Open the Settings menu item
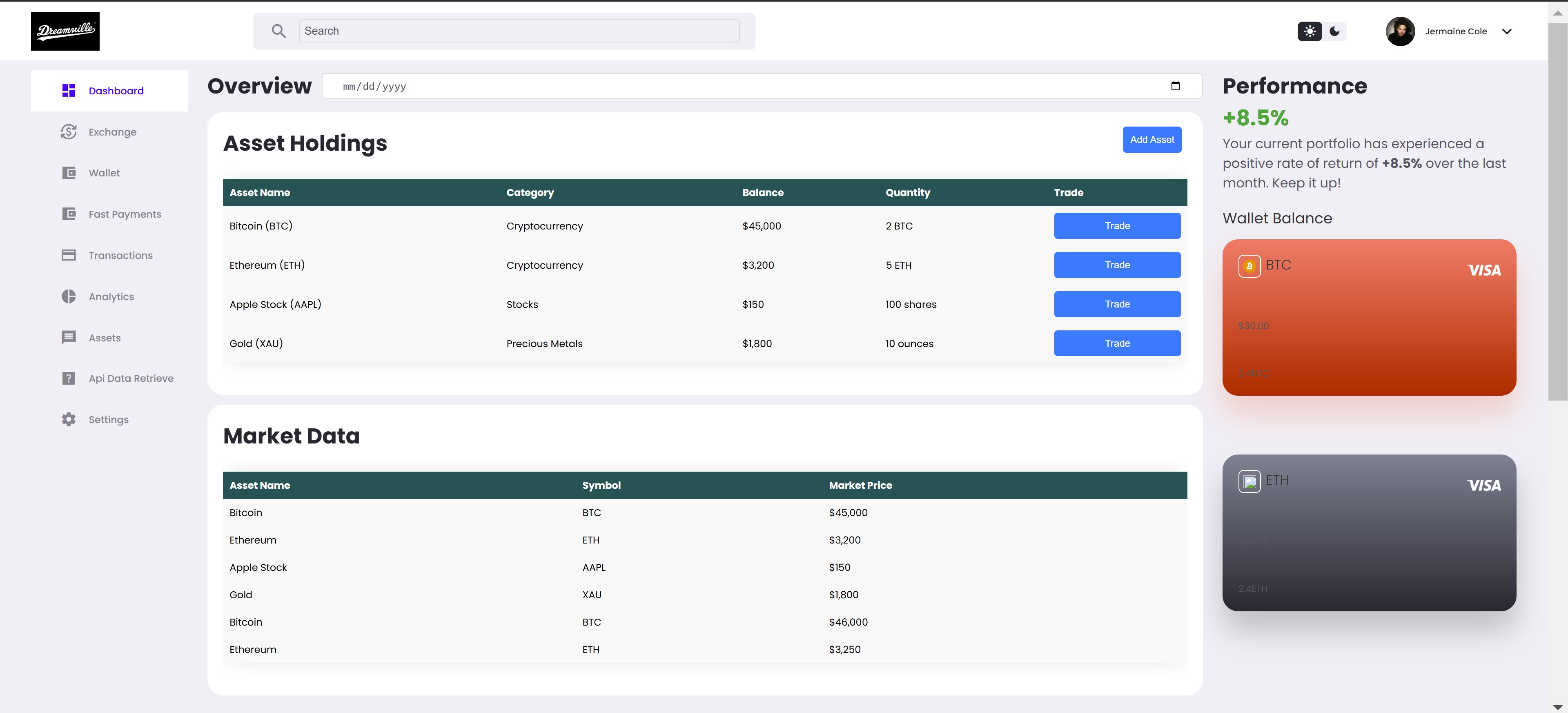 click(109, 419)
